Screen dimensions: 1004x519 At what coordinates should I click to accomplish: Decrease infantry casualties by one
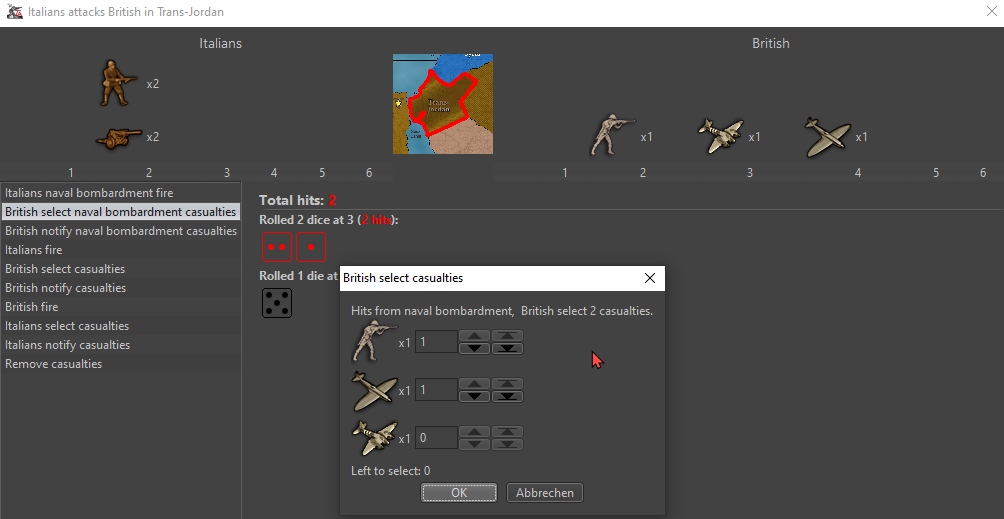[x=474, y=348]
